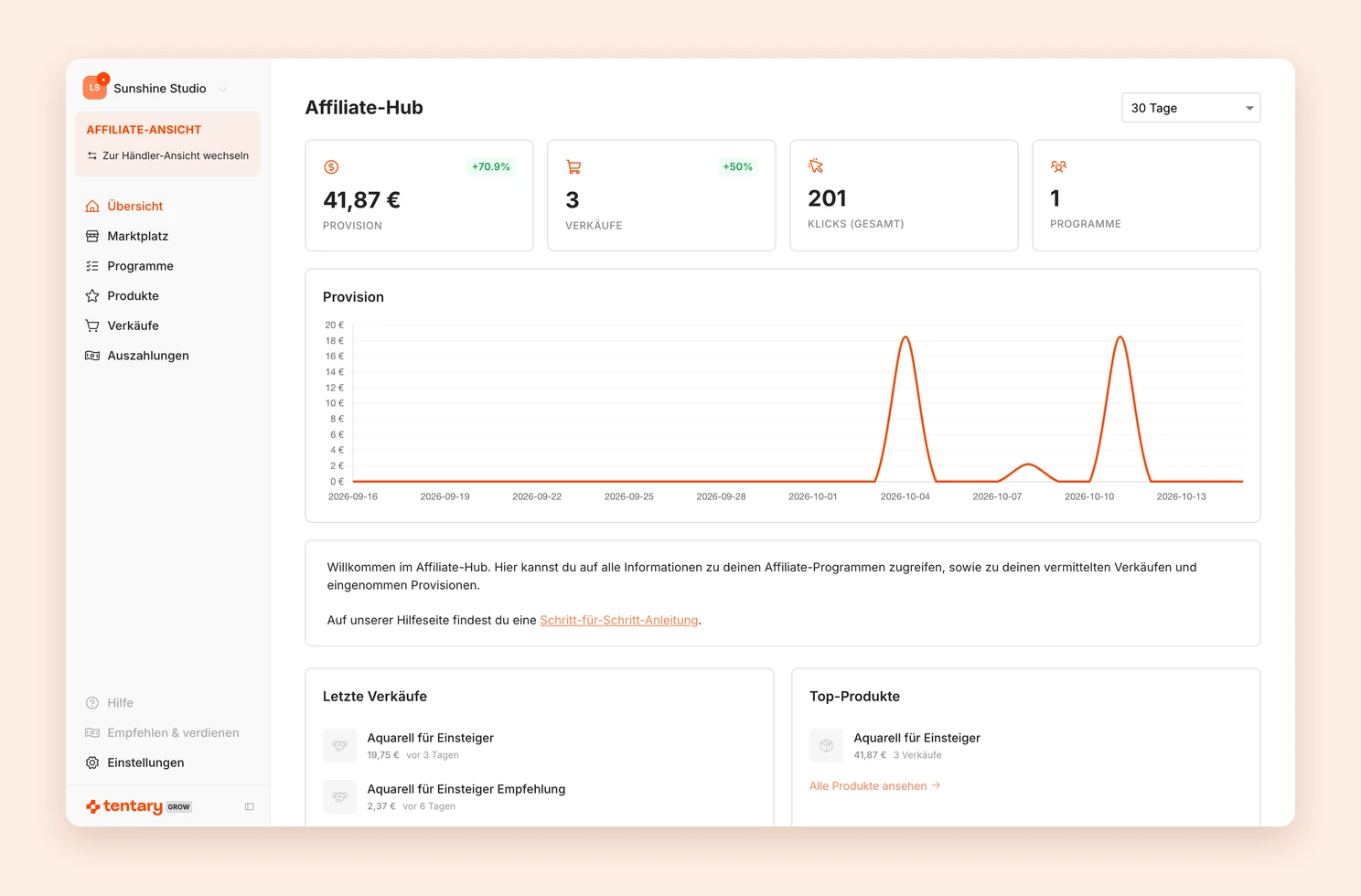This screenshot has width=1361, height=896.
Task: Click the 3 Verkäufe text under top product
Action: 917,755
